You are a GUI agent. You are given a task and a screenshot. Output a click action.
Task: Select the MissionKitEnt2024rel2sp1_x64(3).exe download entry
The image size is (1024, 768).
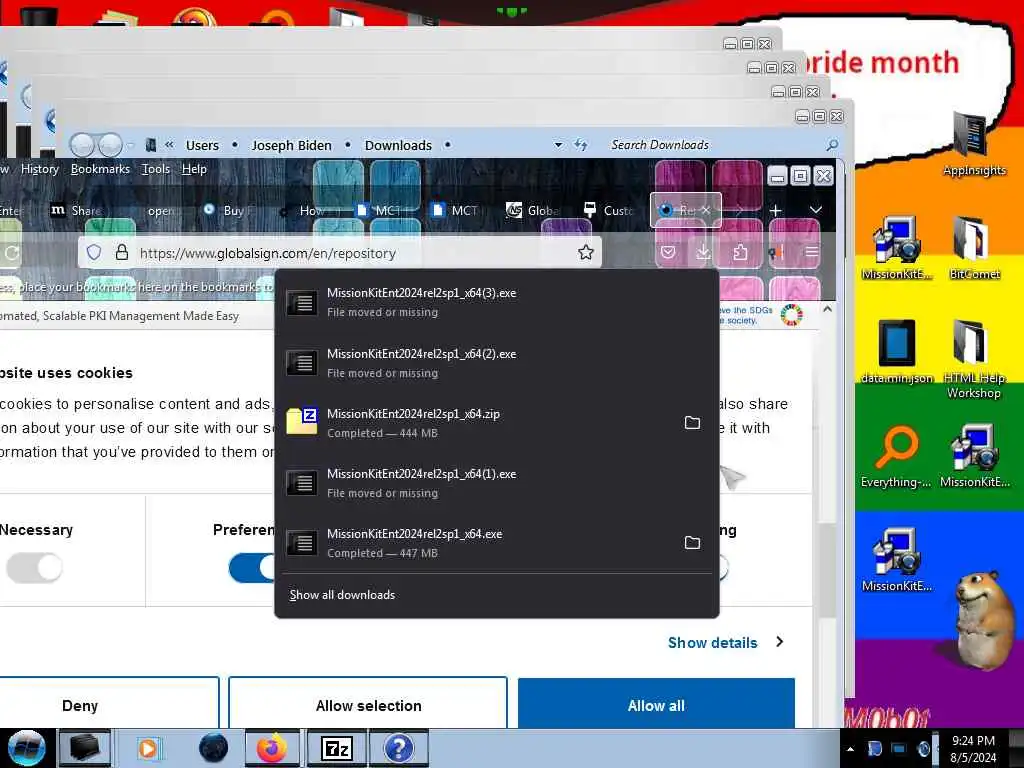click(x=497, y=302)
